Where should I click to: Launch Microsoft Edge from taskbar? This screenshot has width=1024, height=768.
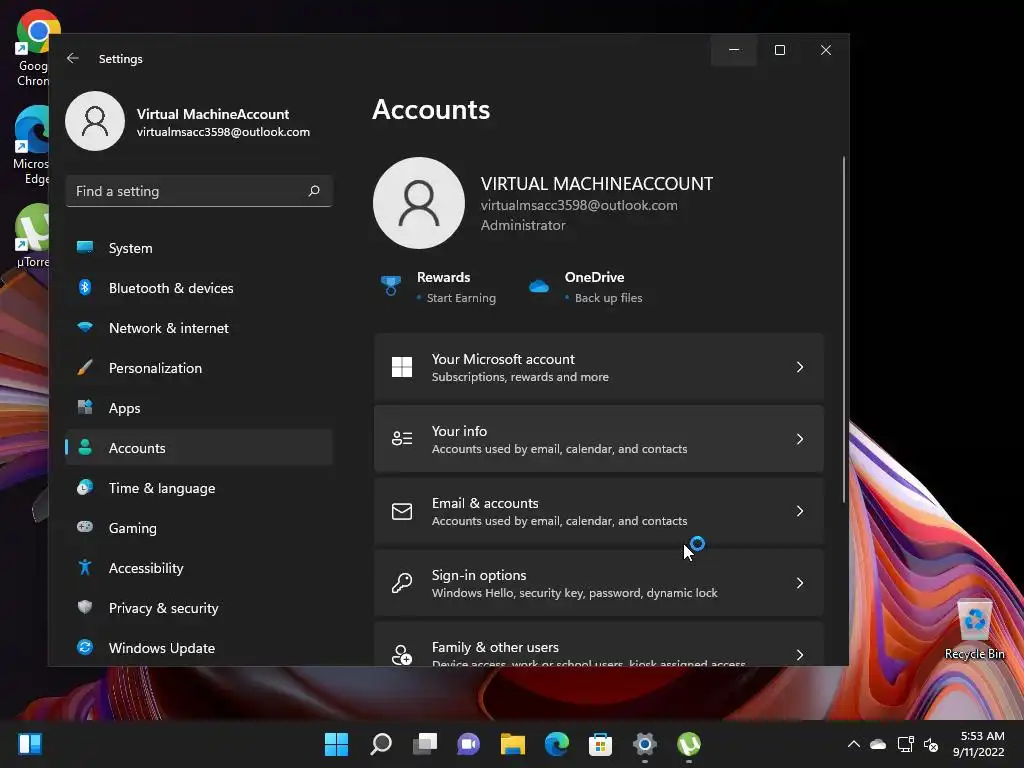pyautogui.click(x=556, y=744)
